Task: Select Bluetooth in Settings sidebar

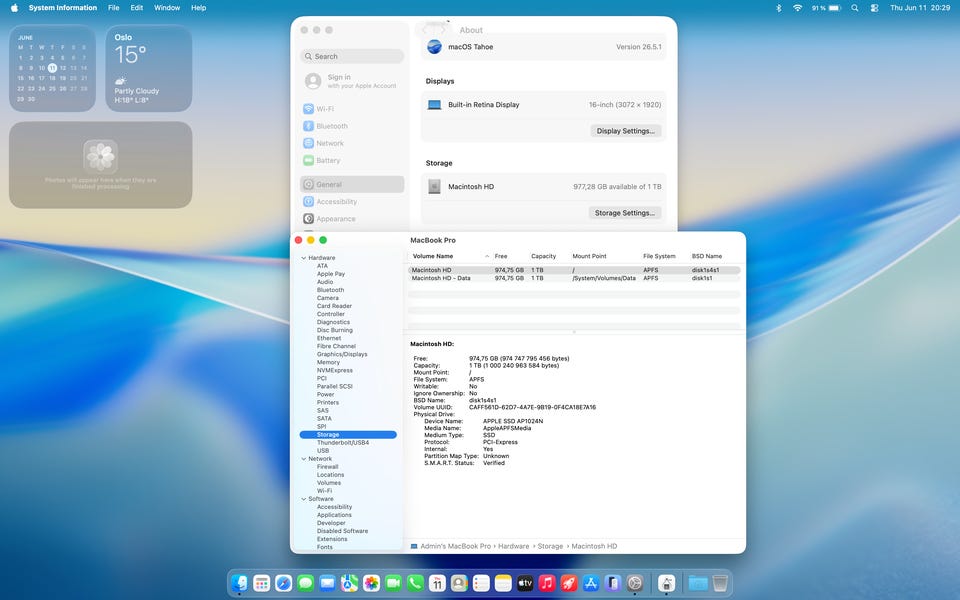Action: [x=352, y=126]
